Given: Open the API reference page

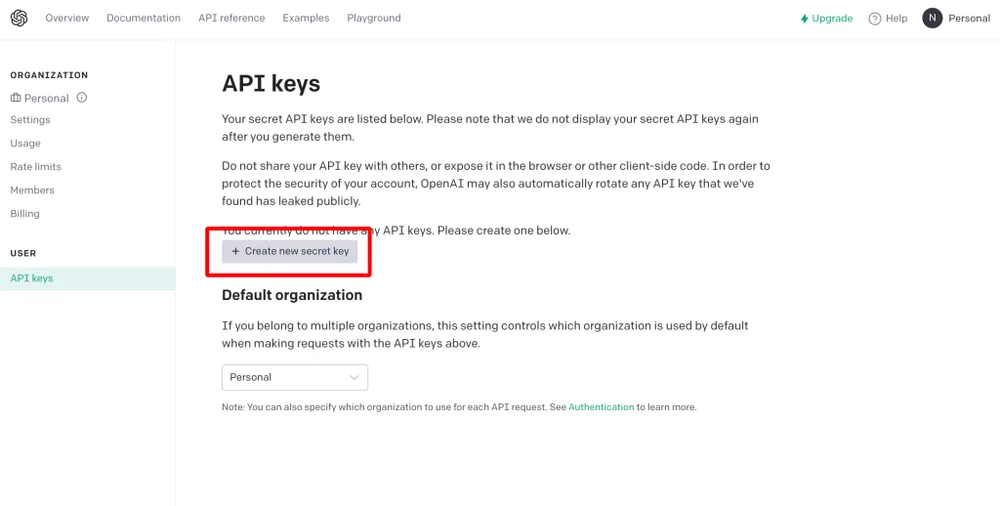Looking at the screenshot, I should pos(232,18).
